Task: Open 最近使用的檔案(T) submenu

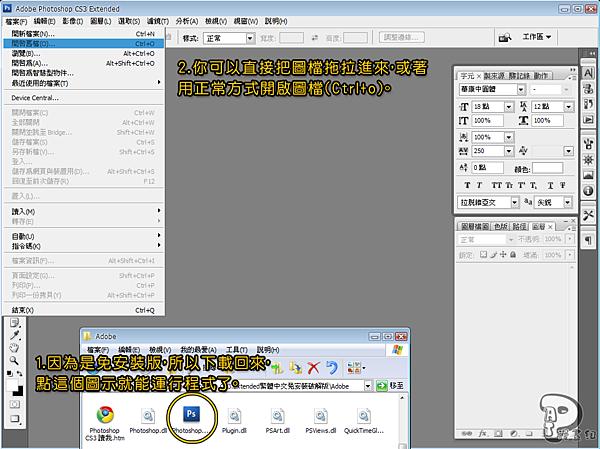Action: pyautogui.click(x=83, y=83)
